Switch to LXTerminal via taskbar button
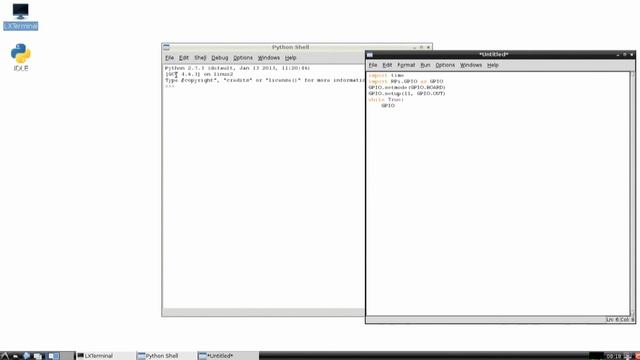 105,356
